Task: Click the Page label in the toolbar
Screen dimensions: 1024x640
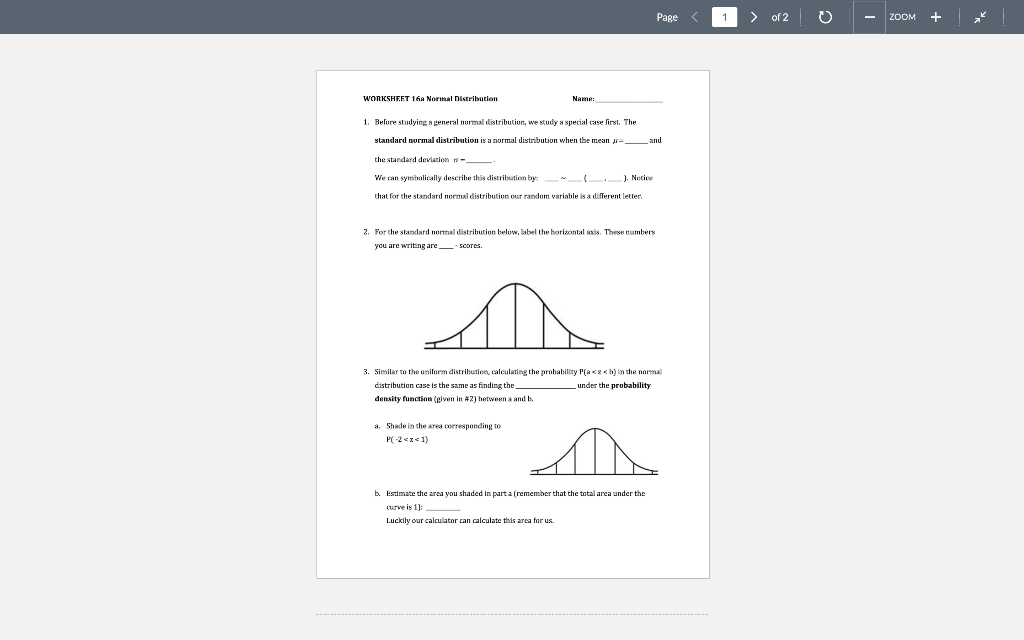Action: click(667, 17)
